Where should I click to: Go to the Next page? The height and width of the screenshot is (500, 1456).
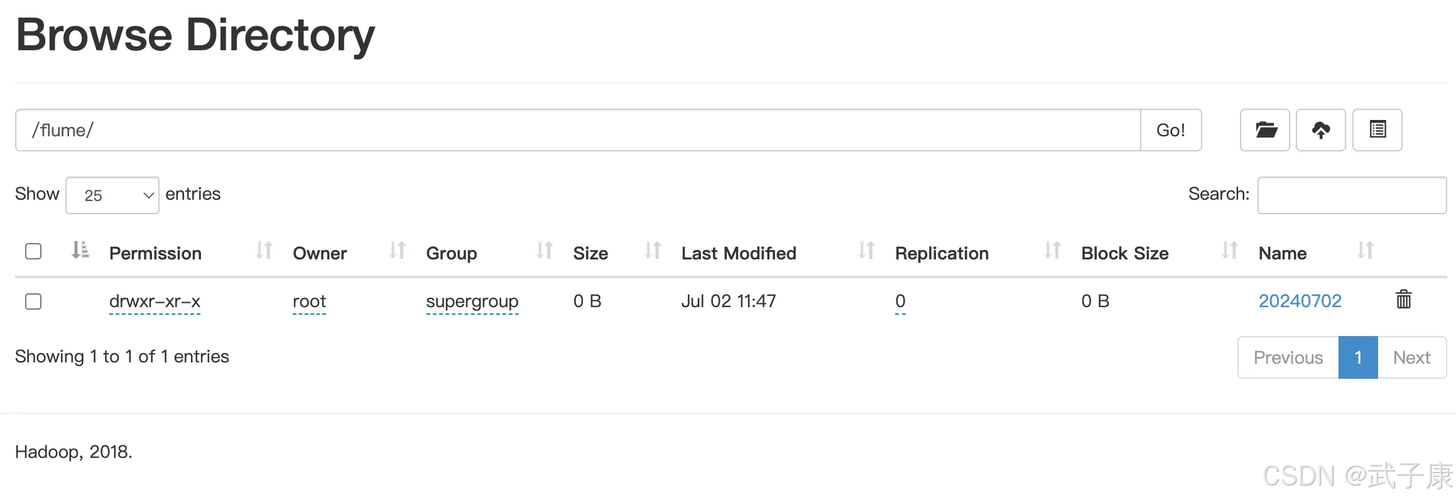click(x=1411, y=358)
